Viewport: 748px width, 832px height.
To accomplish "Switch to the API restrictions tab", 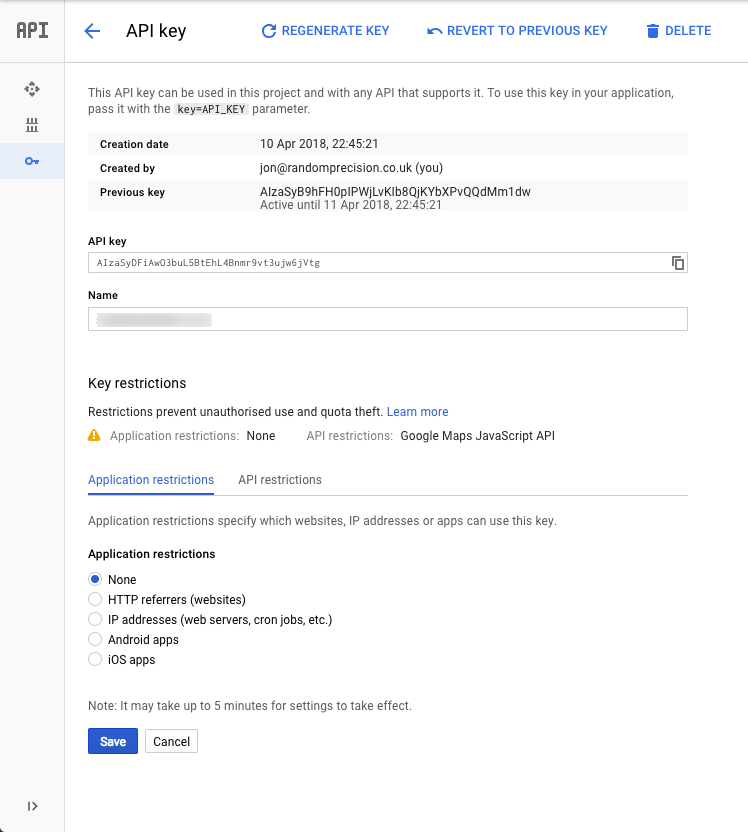I will 280,480.
